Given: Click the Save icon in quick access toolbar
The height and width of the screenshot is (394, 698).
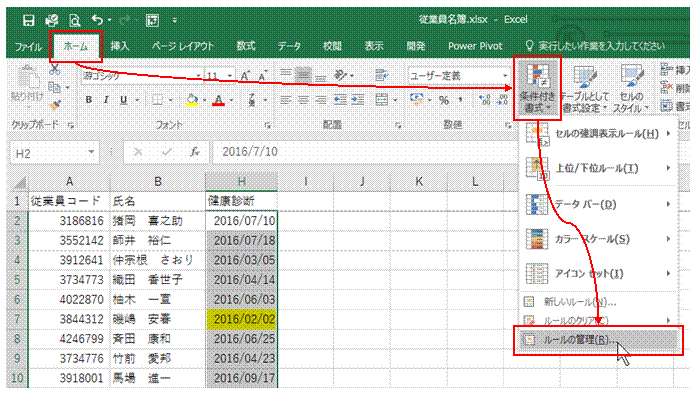Looking at the screenshot, I should coord(28,20).
